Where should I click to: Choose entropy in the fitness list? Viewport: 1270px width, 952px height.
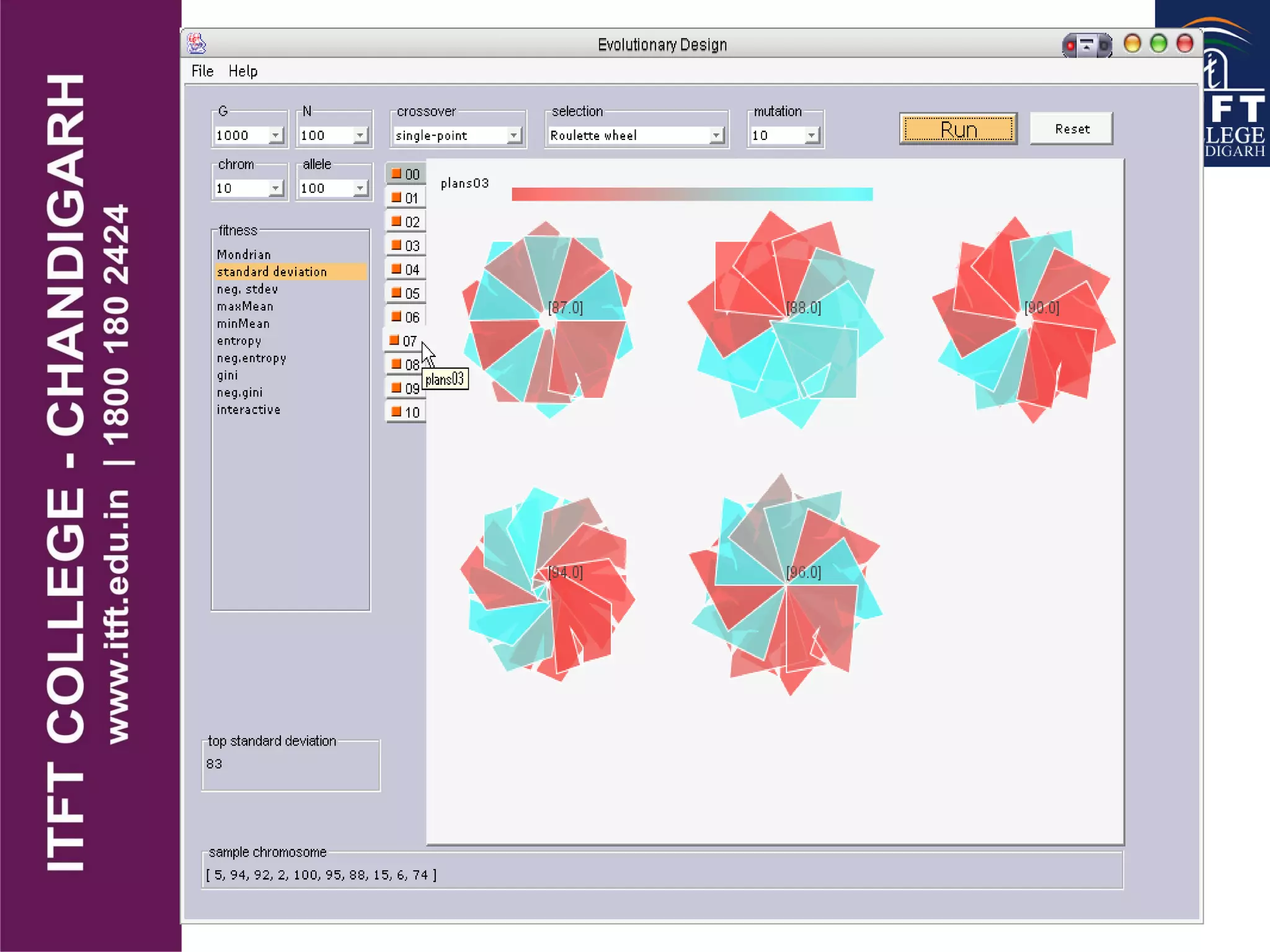pyautogui.click(x=239, y=341)
